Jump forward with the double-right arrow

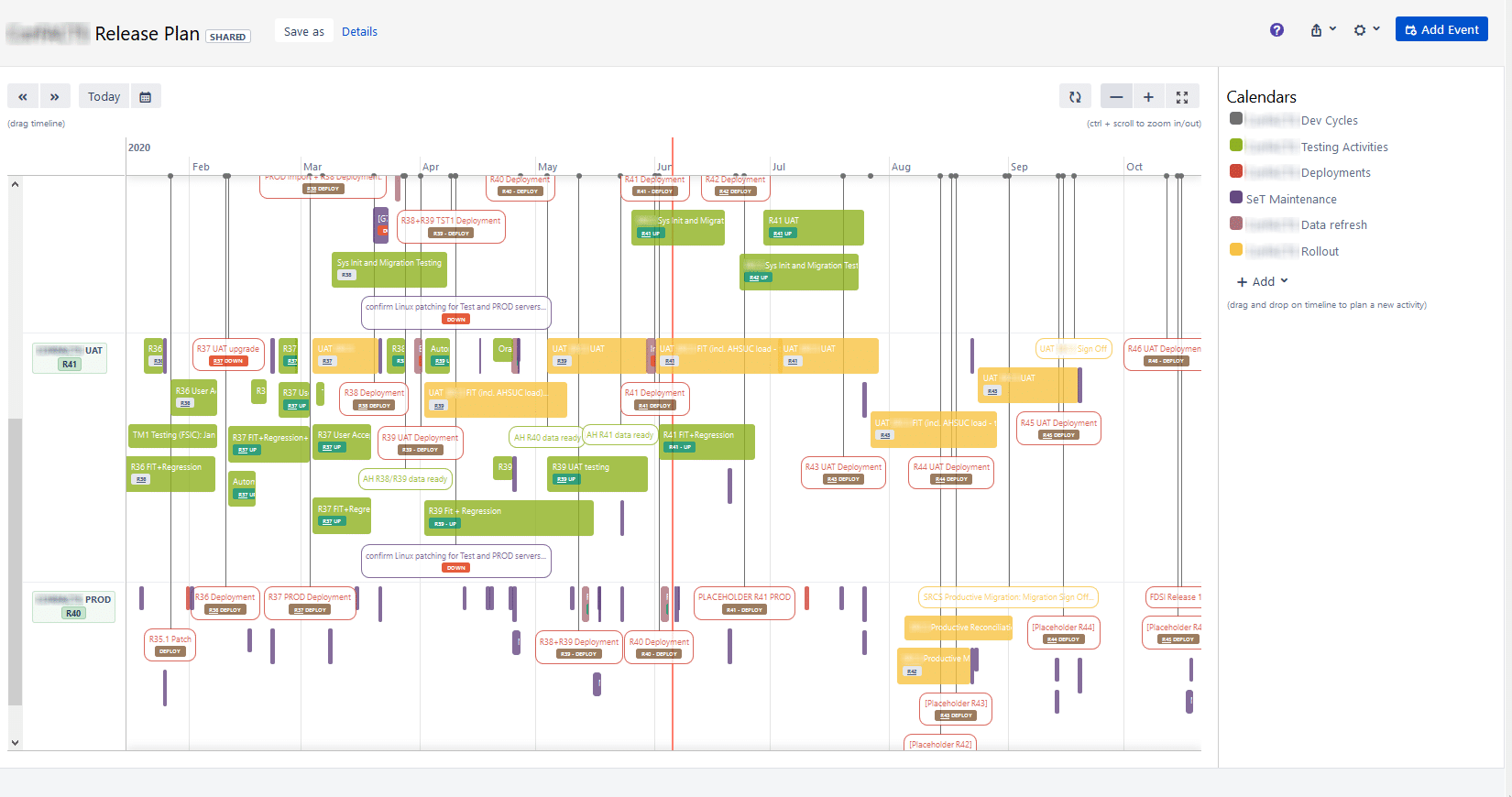tap(55, 96)
